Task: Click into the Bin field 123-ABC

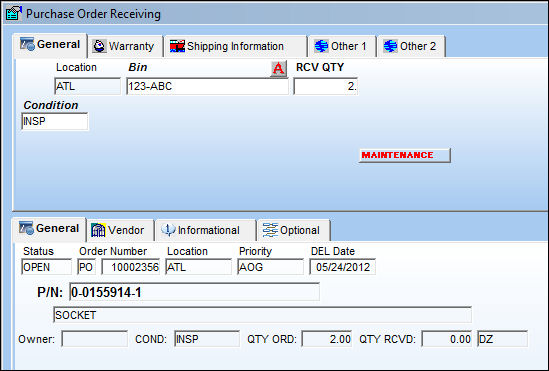Action: point(207,86)
